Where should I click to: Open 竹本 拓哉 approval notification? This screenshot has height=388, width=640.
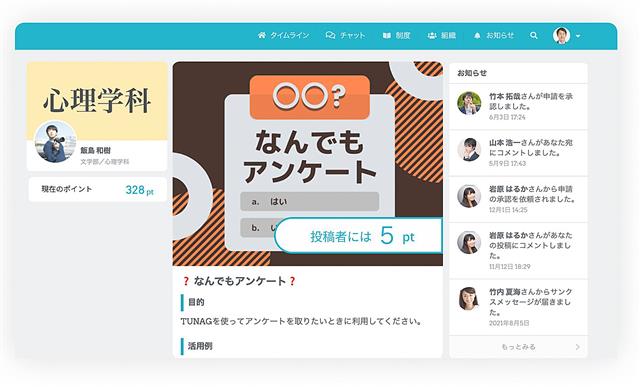point(518,107)
